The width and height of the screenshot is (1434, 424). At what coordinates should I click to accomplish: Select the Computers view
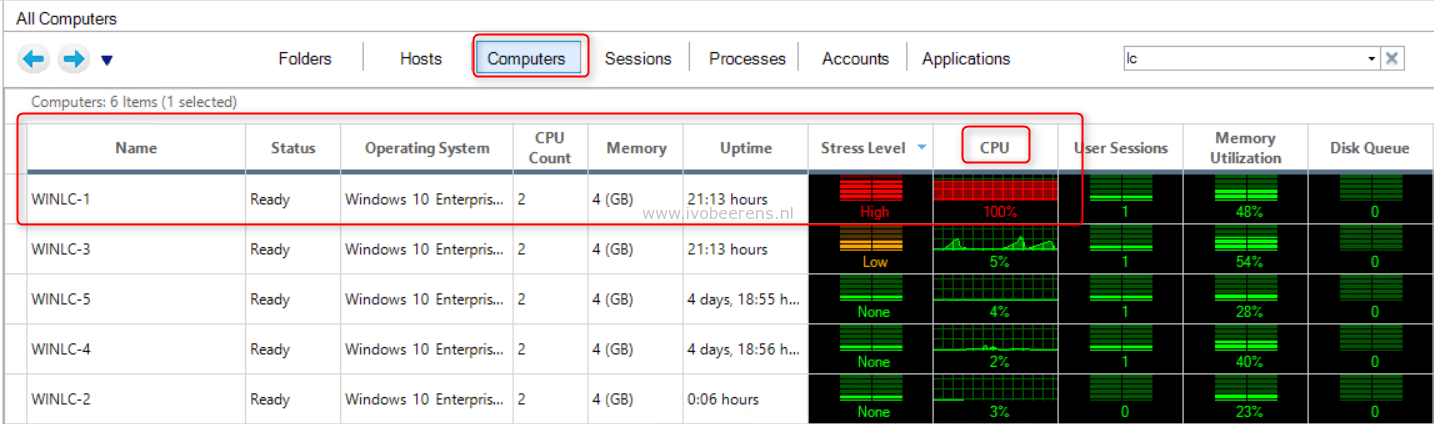point(527,59)
